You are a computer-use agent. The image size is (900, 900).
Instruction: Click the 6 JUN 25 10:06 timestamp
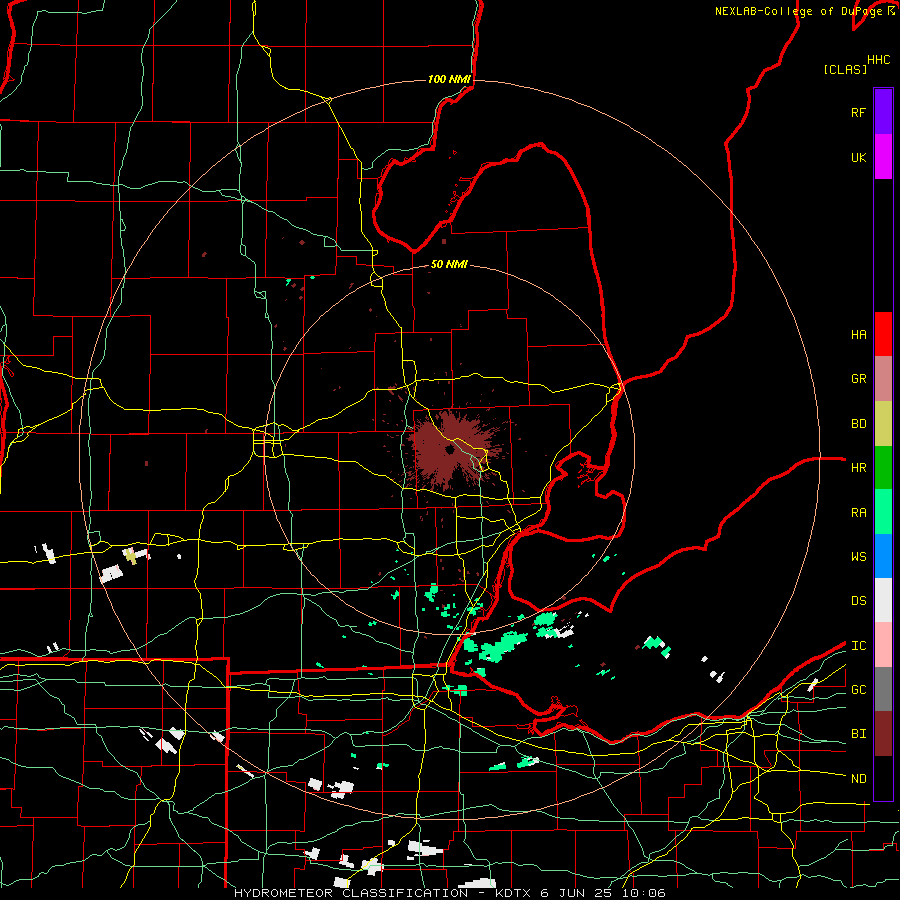tap(603, 893)
